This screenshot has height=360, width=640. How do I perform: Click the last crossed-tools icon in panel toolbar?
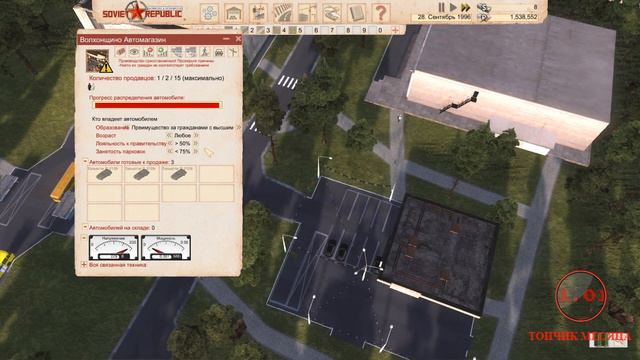(x=233, y=52)
